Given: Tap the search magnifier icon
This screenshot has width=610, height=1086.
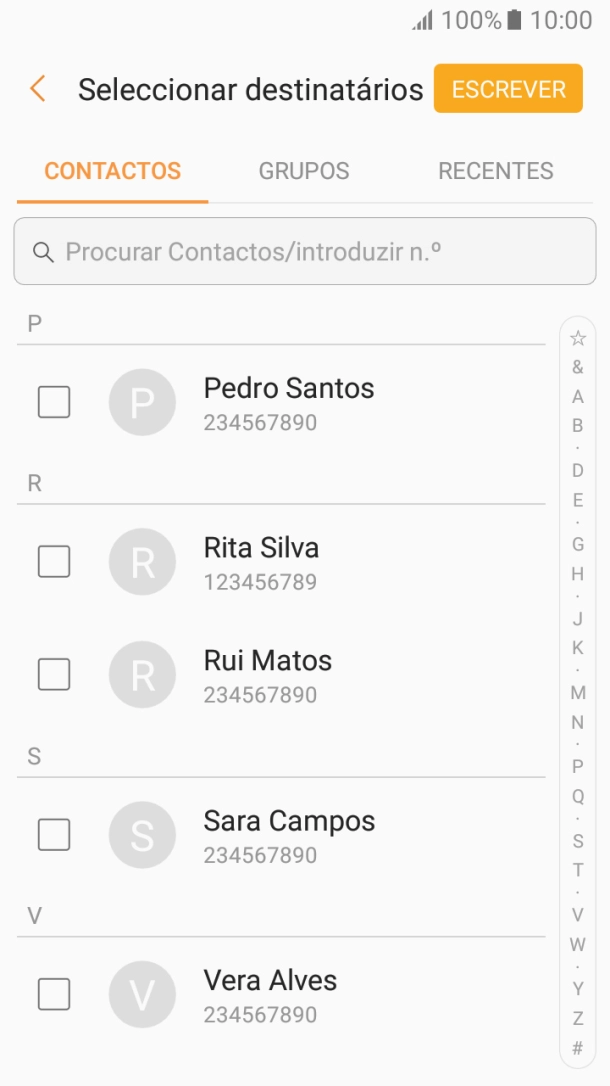Looking at the screenshot, I should click(42, 252).
